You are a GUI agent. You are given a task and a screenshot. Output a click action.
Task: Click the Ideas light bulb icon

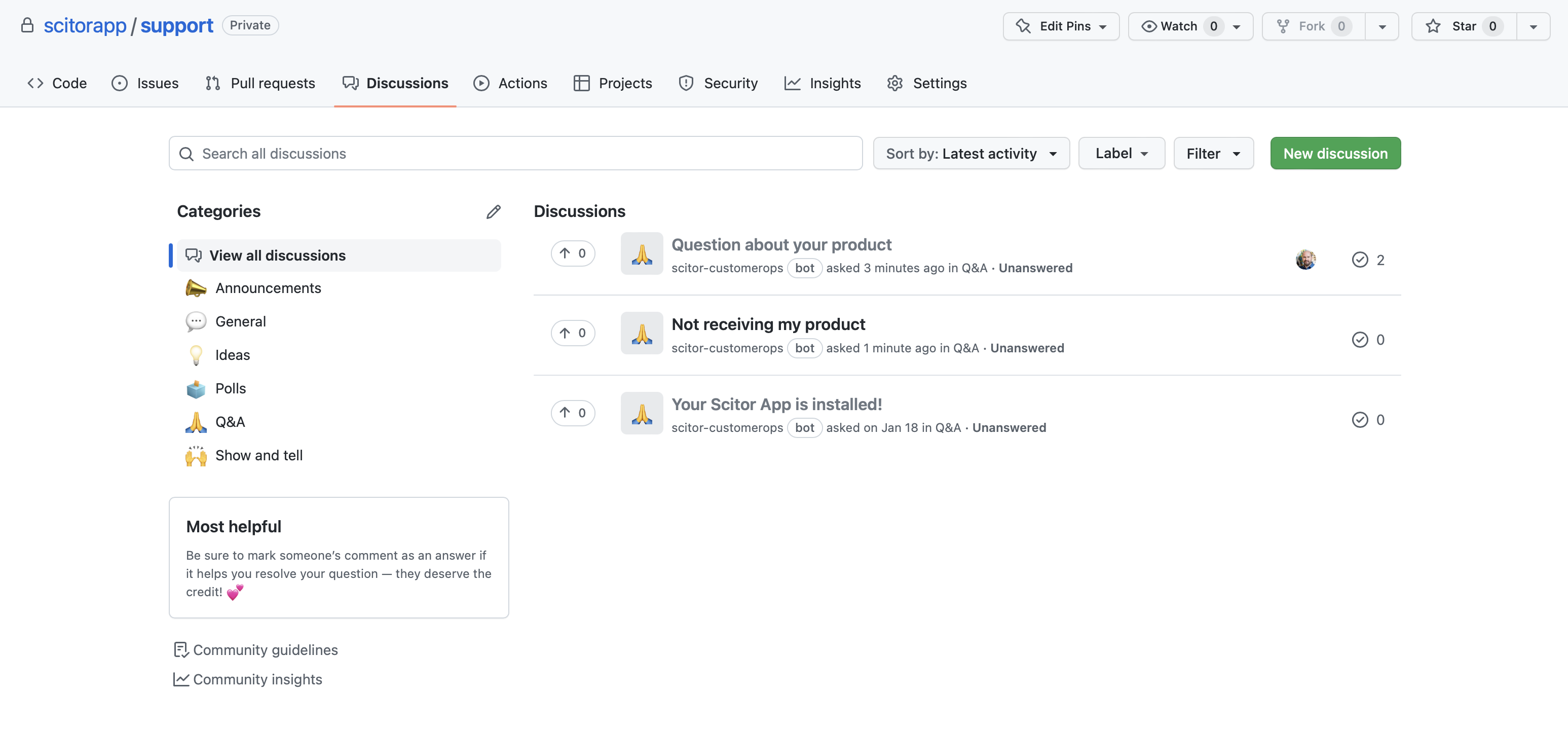tap(196, 355)
